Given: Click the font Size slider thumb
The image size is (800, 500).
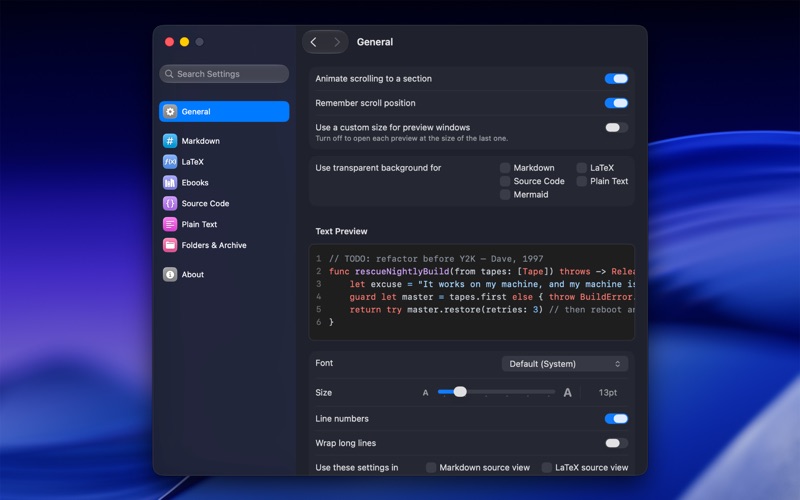Looking at the screenshot, I should (460, 392).
